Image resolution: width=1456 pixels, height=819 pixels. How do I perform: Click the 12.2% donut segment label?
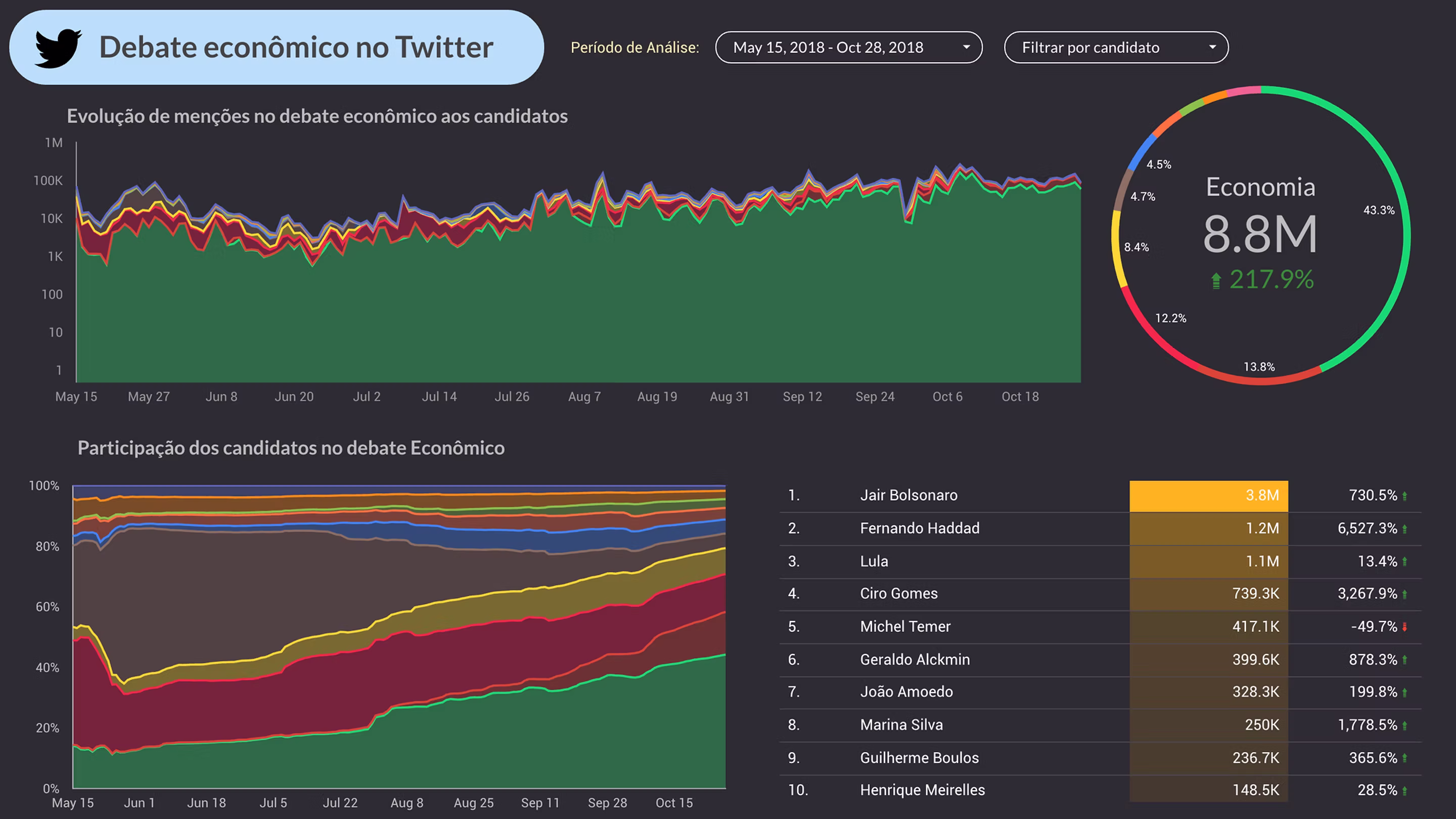(x=1170, y=318)
